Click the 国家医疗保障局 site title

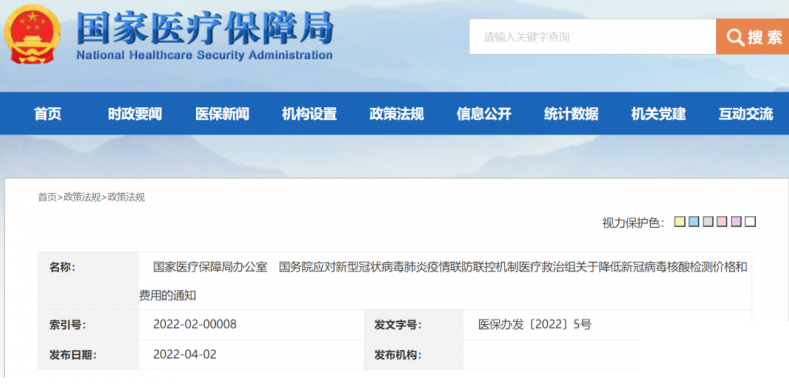(205, 27)
